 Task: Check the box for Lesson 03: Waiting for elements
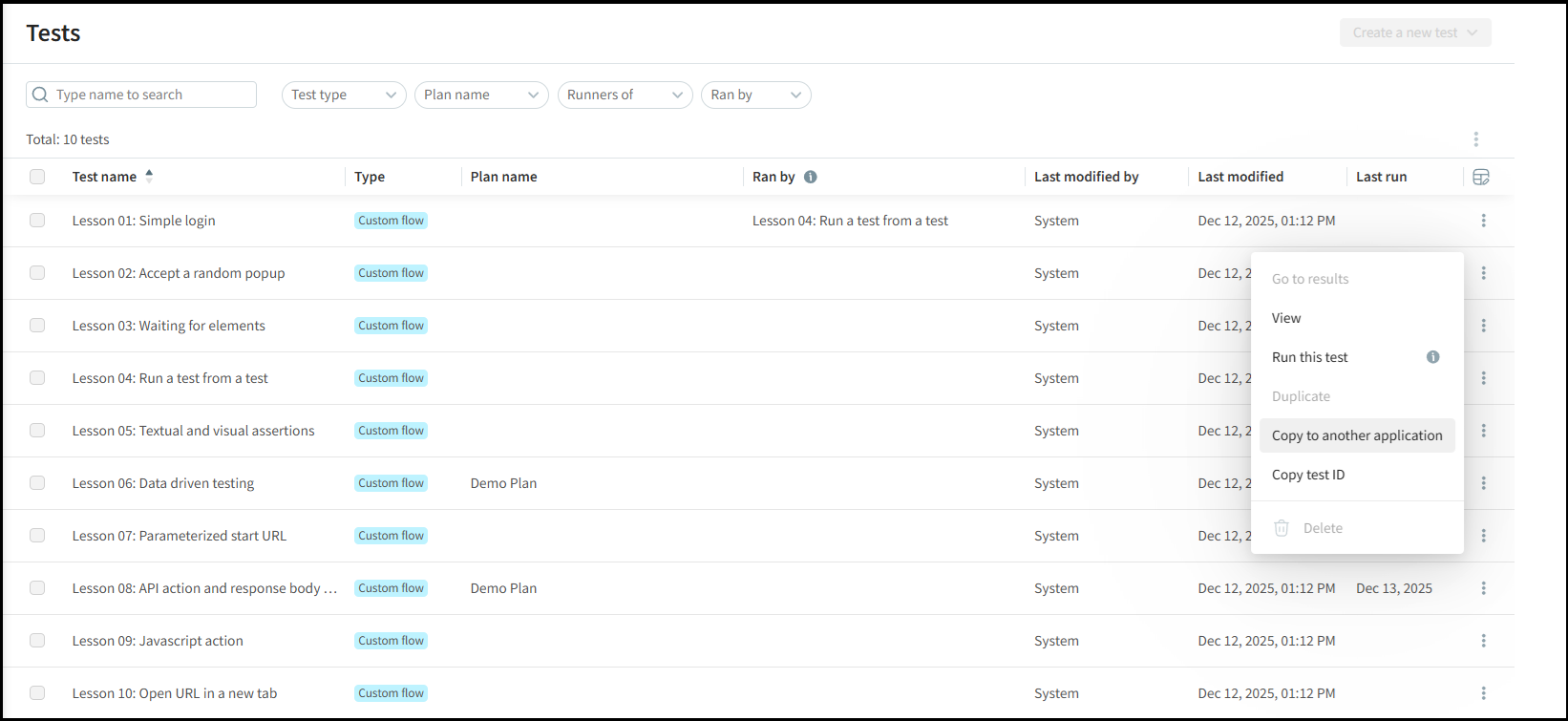click(37, 326)
